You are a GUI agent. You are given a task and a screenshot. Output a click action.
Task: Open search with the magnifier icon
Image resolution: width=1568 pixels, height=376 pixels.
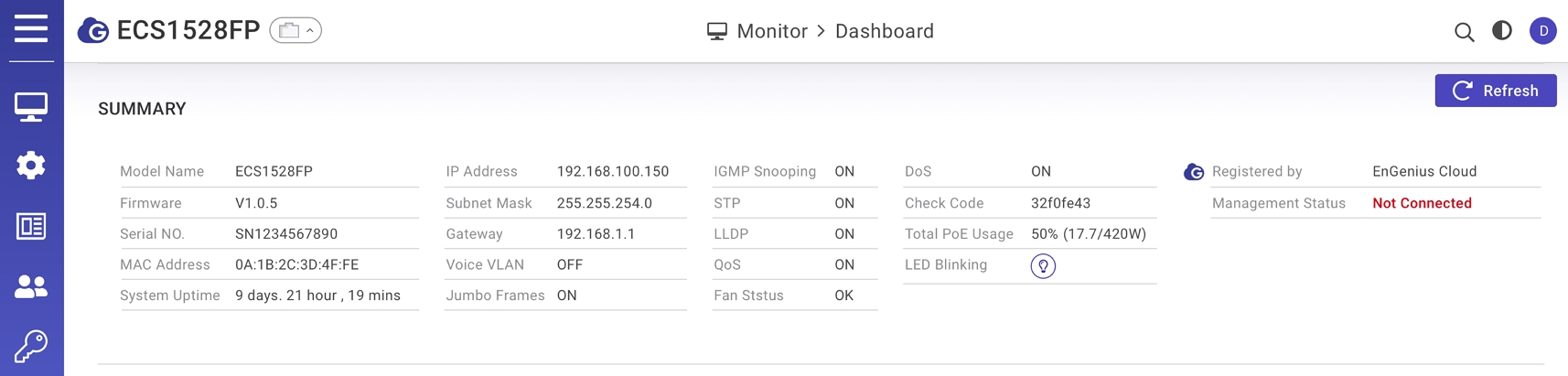(1464, 32)
